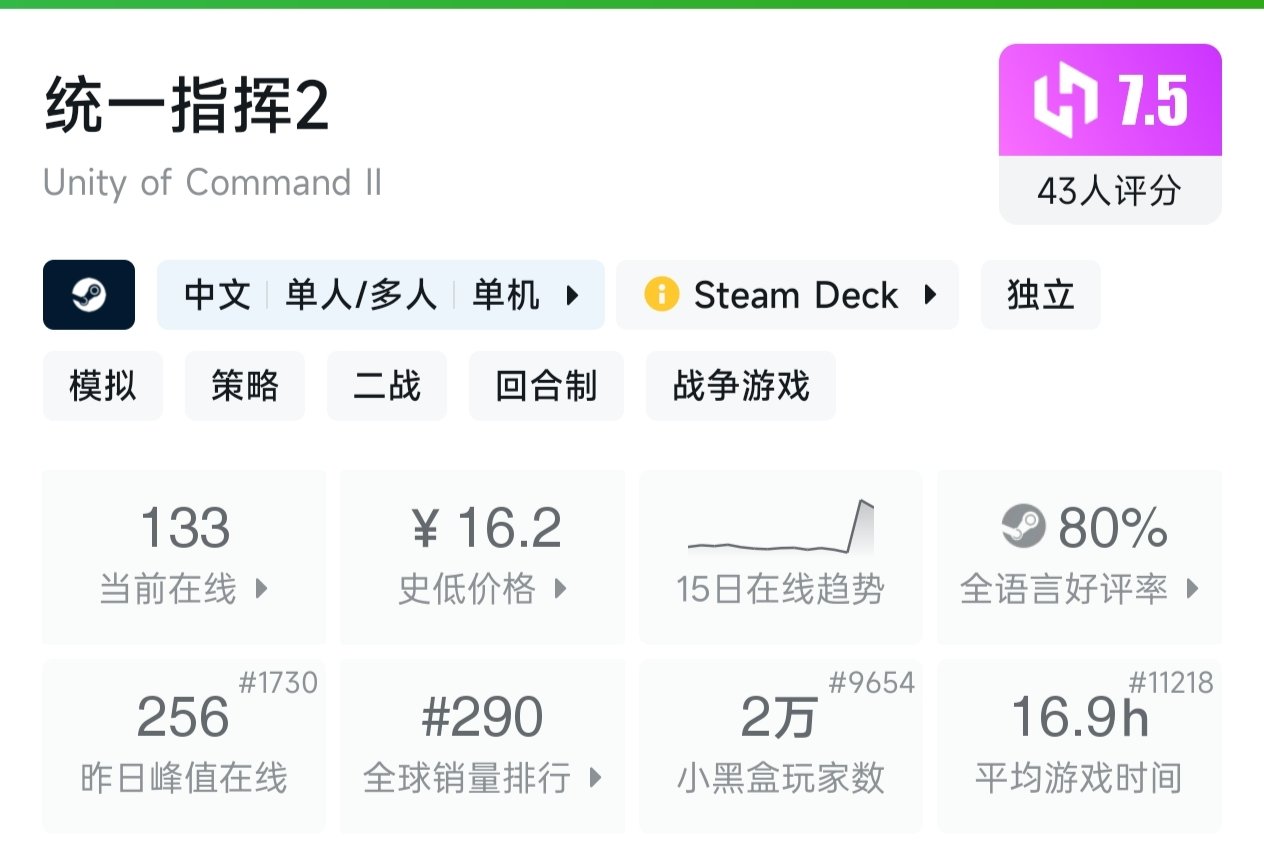Select the 策略 genre tag
1264x858 pixels.
coord(244,385)
